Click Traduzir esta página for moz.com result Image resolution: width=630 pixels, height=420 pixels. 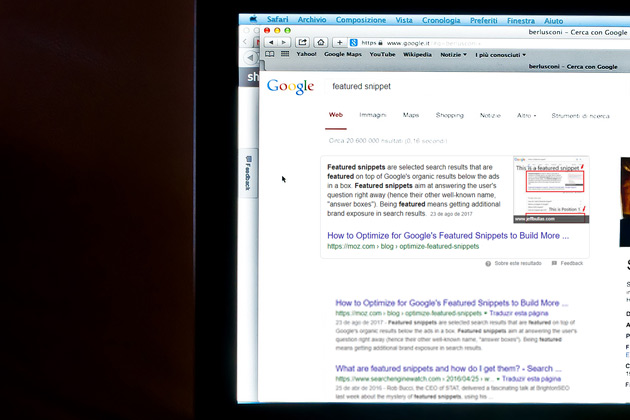click(x=519, y=313)
